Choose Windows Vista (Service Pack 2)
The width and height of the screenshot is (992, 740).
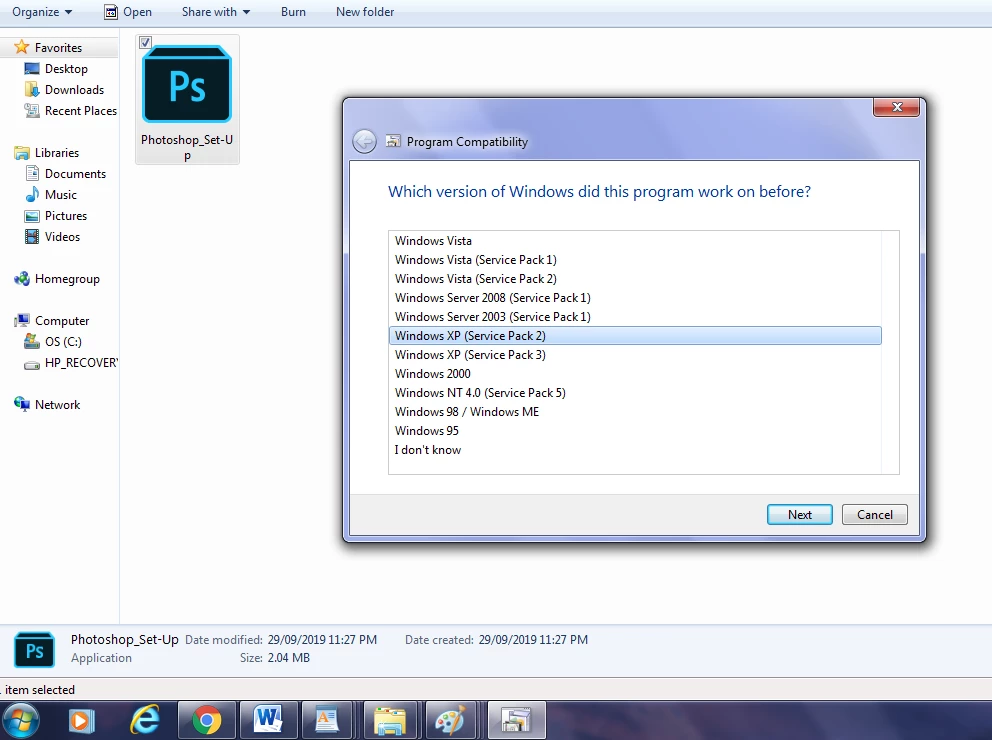pyautogui.click(x=635, y=278)
